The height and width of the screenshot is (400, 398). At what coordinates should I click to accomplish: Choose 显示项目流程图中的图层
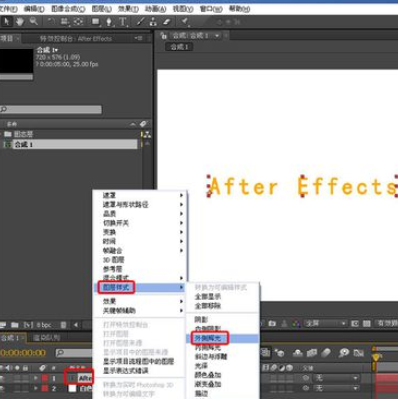139,361
